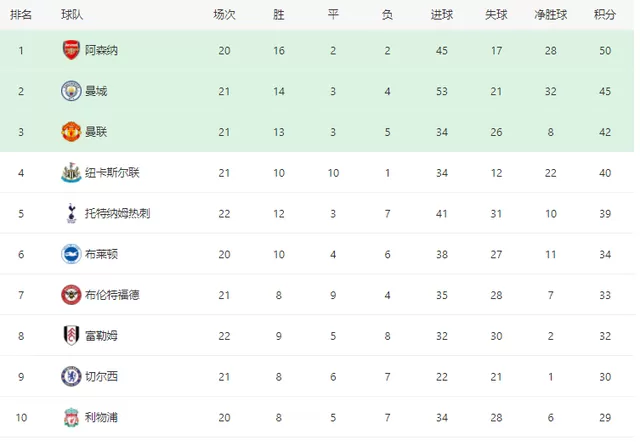Select the 布伦特福德 team name
This screenshot has width=640, height=446.
point(112,295)
